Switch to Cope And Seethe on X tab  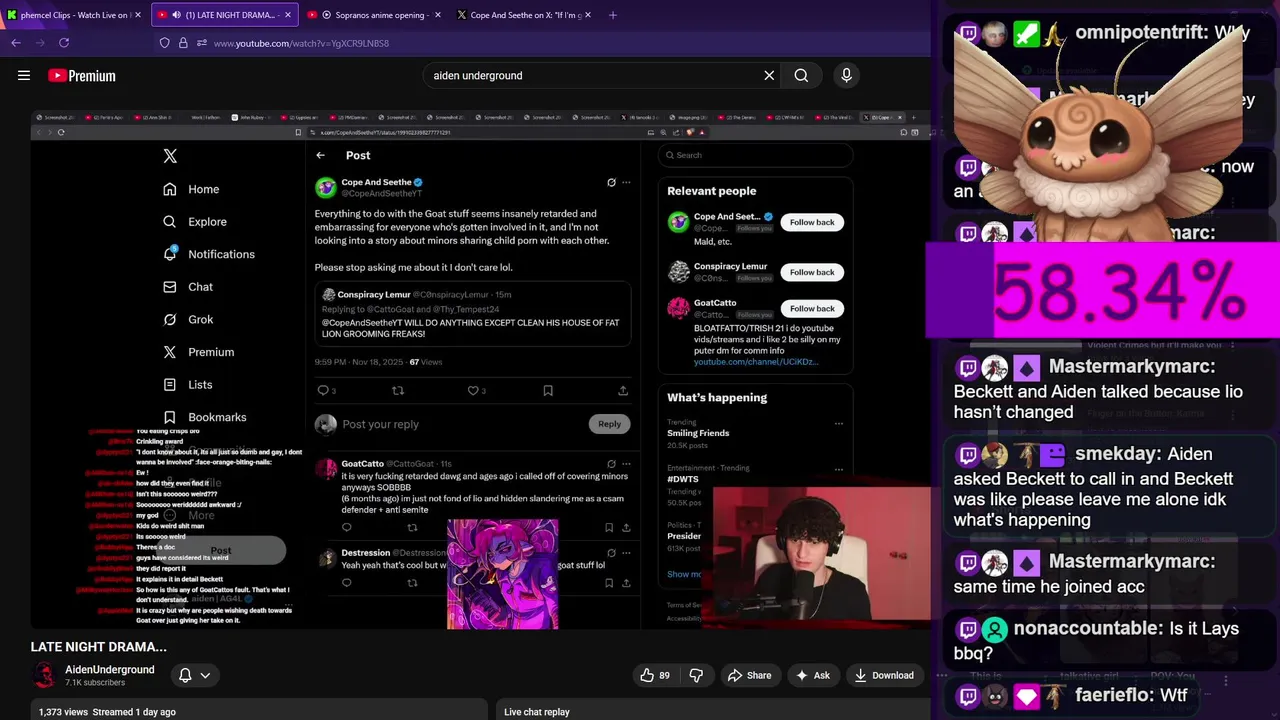coord(523,15)
